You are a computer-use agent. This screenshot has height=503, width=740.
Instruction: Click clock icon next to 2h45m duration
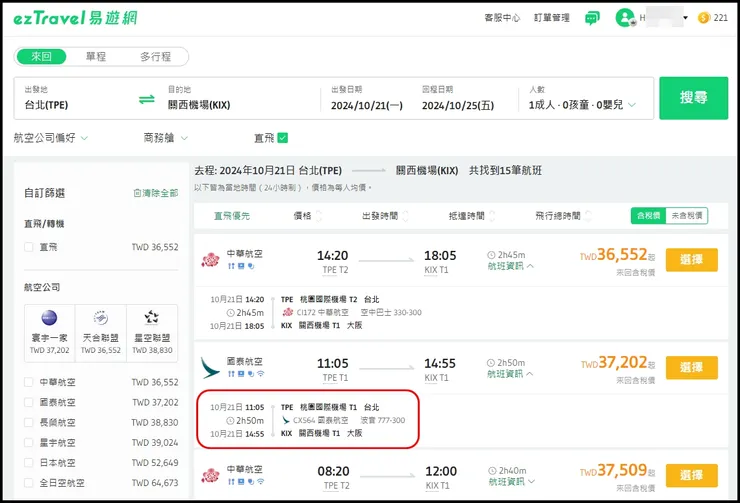tap(491, 255)
